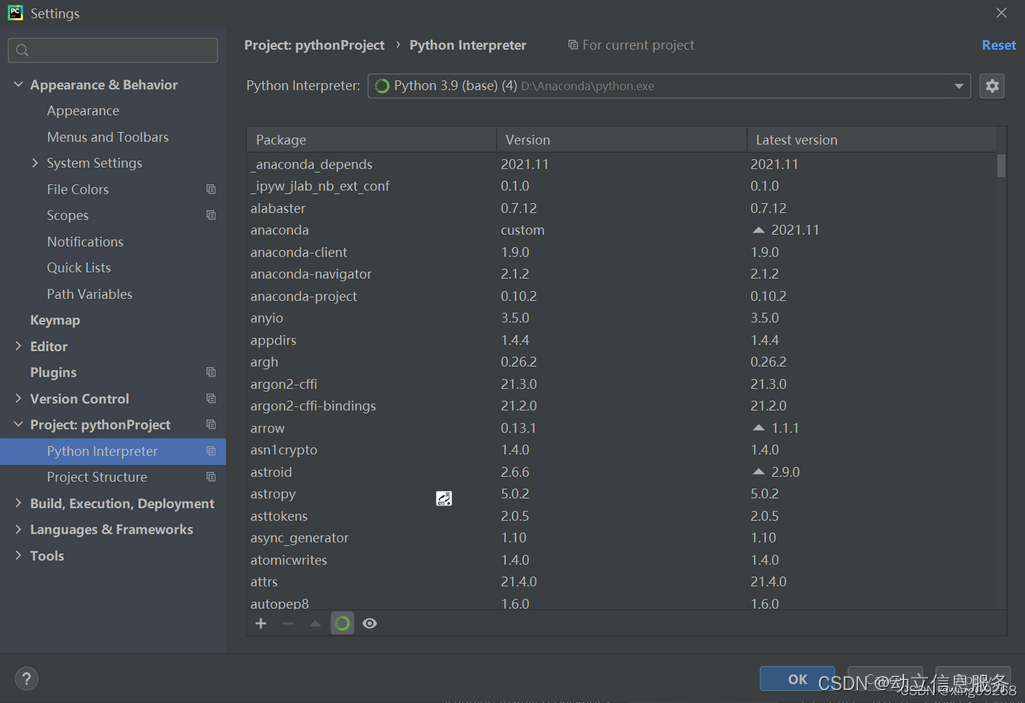Select the attrs package row
Viewport: 1025px width, 703px height.
click(621, 581)
